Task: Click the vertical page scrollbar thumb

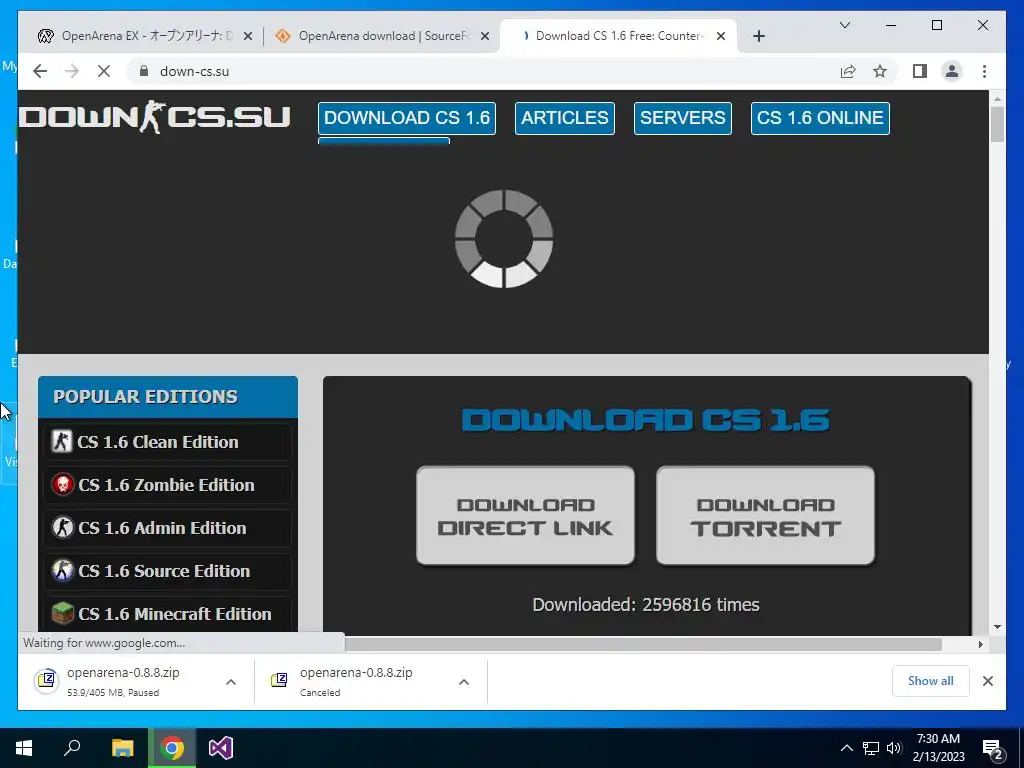Action: (997, 124)
